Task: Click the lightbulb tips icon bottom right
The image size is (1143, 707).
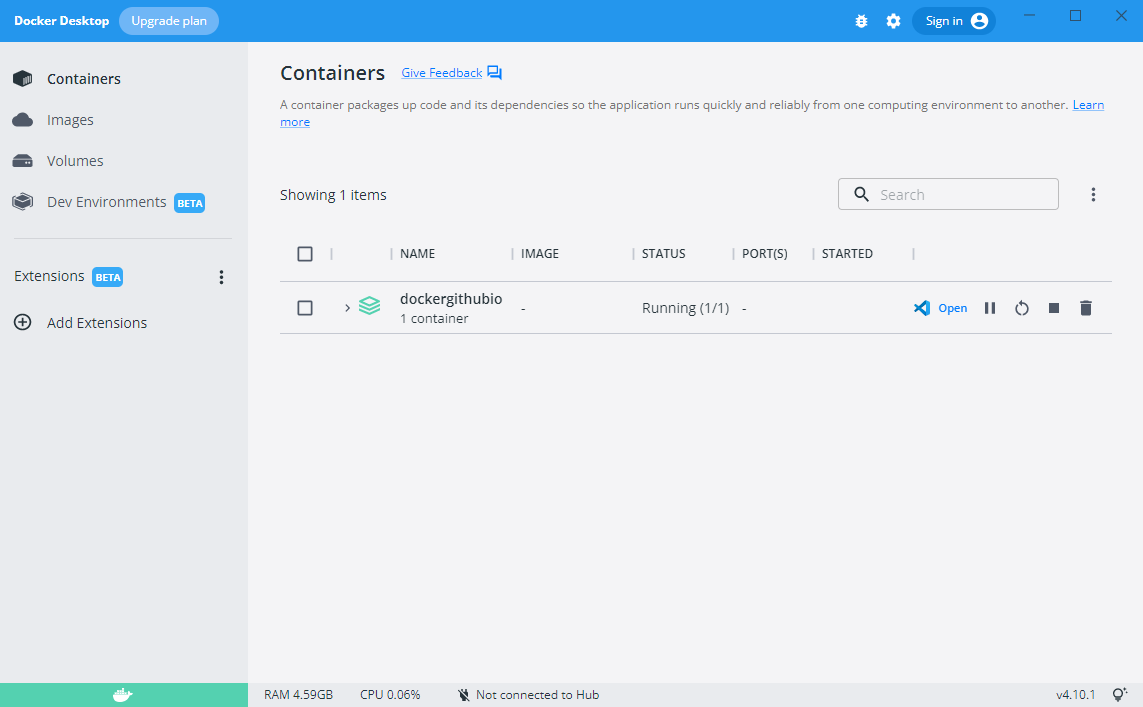Action: (x=1120, y=695)
